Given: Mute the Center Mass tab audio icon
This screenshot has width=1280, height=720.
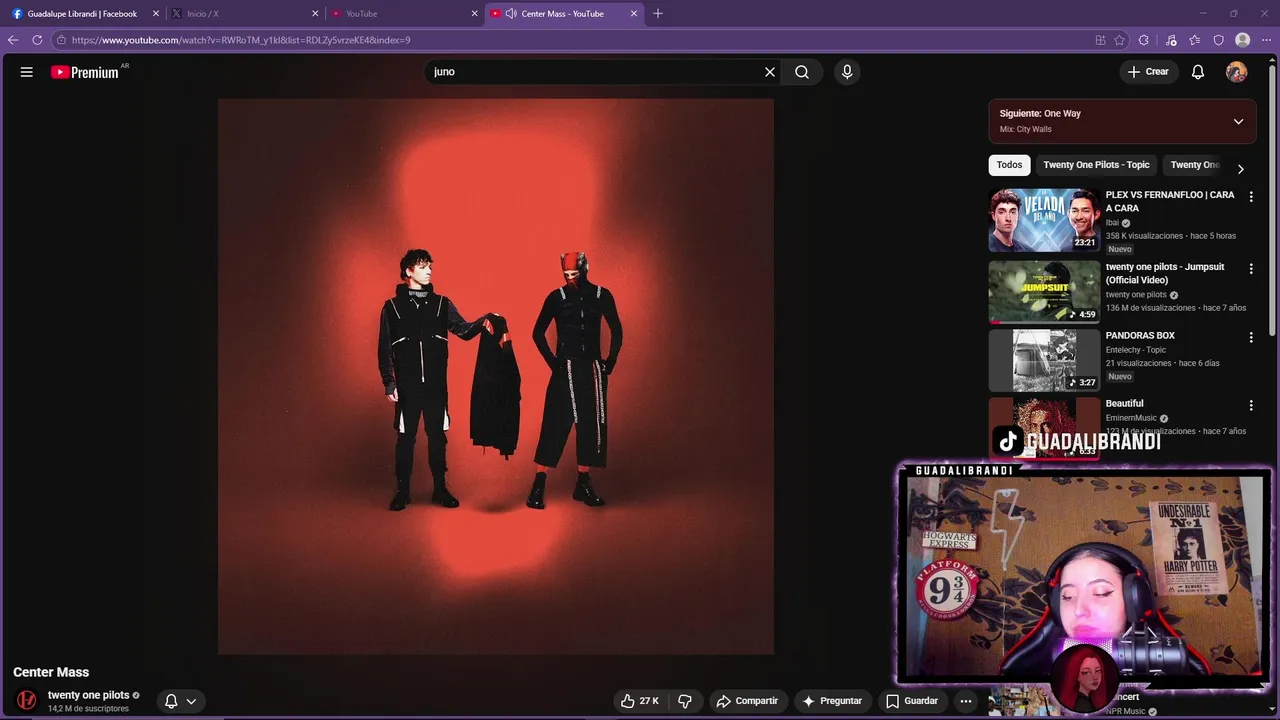Looking at the screenshot, I should 511,14.
